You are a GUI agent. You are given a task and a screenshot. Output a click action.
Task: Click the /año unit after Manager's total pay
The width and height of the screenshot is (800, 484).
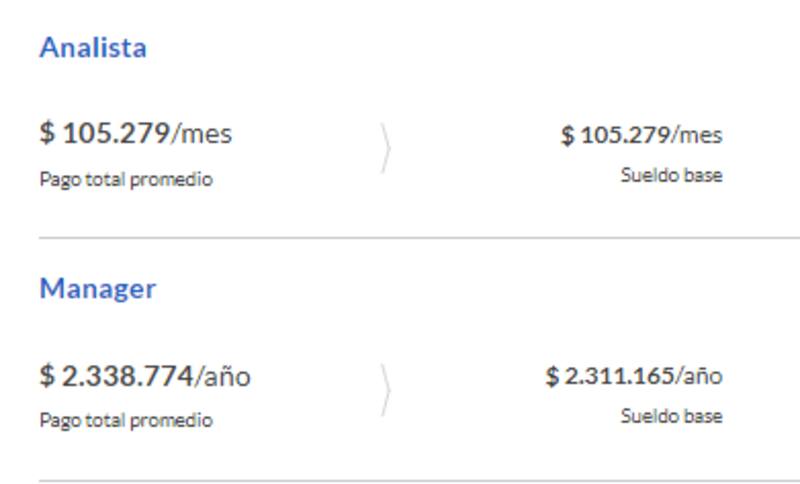223,377
